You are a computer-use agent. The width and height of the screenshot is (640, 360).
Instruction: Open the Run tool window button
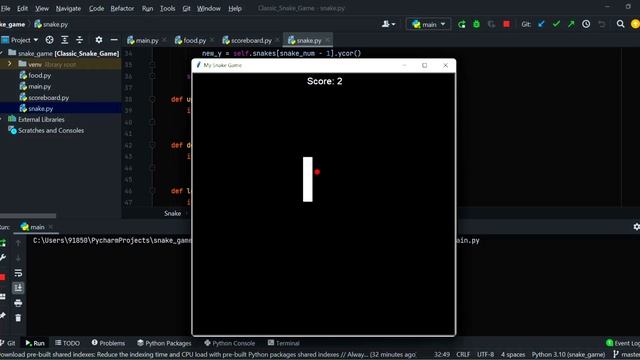coord(35,343)
